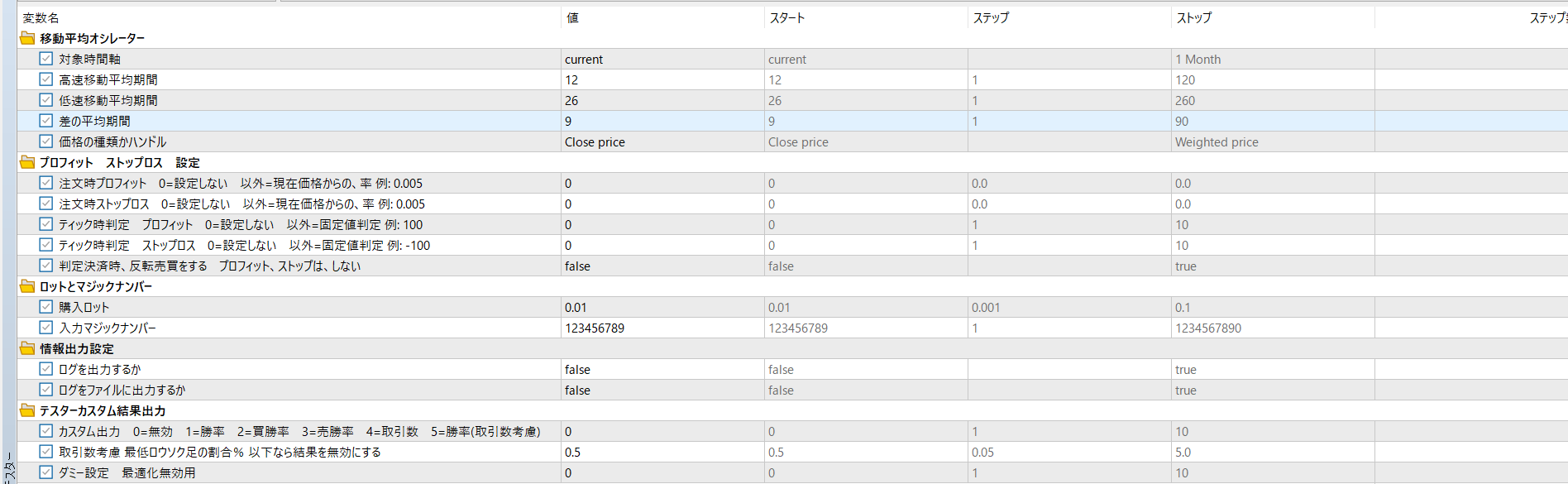1568x484 pixels.
Task: Open the 1 Month stop value for 対象時間軸
Action: [1273, 59]
